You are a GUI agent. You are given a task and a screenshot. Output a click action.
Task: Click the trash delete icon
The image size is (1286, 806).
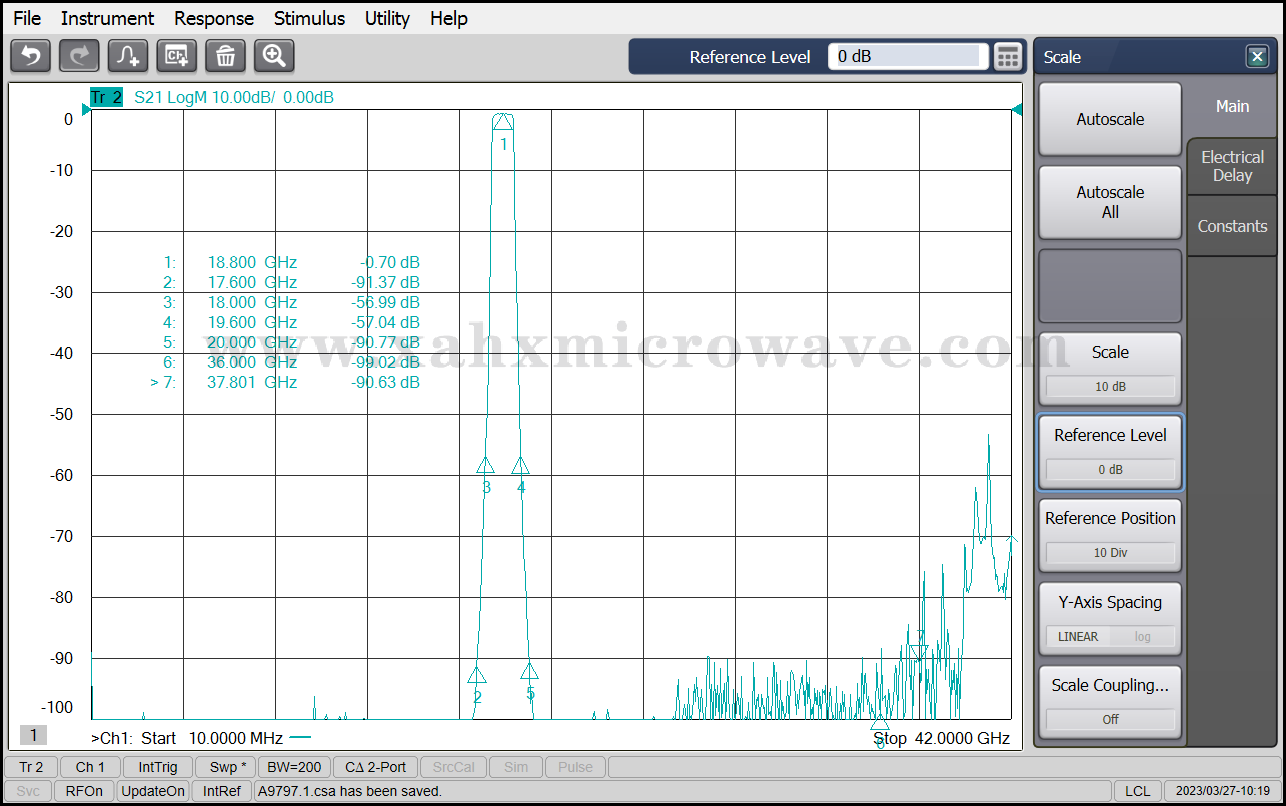pos(225,56)
